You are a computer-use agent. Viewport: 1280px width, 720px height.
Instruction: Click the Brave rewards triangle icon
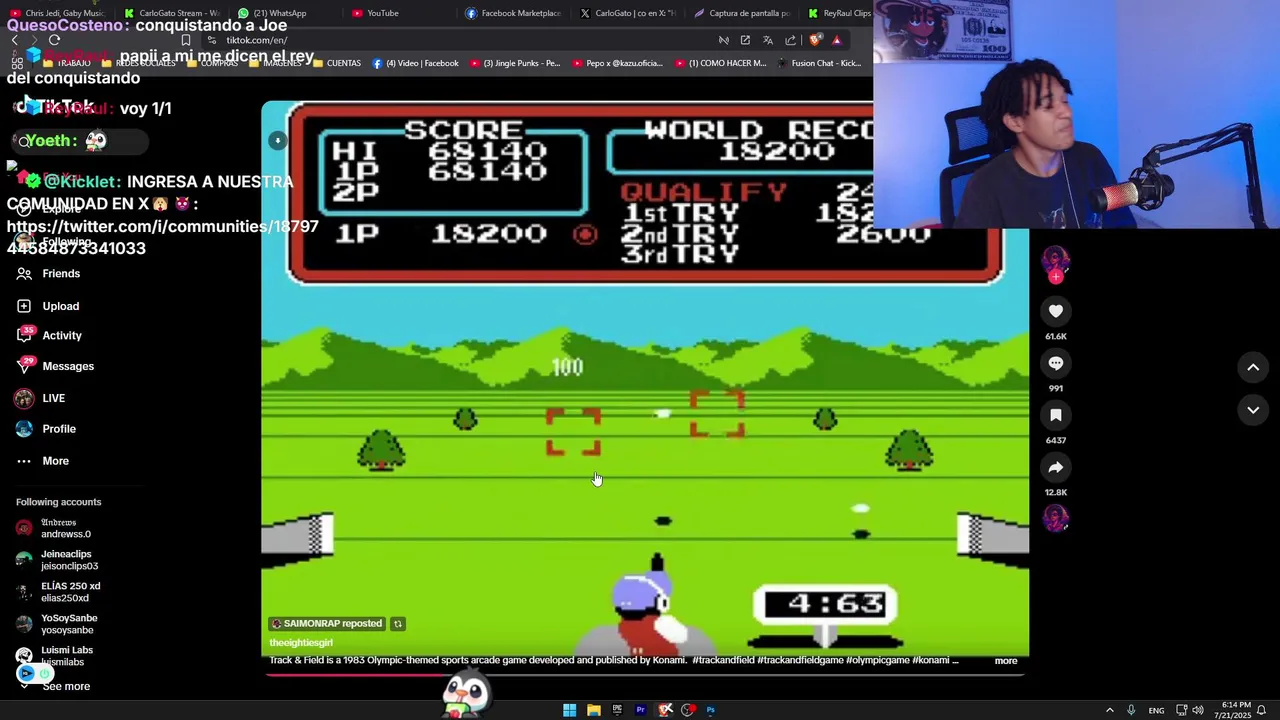(x=837, y=40)
